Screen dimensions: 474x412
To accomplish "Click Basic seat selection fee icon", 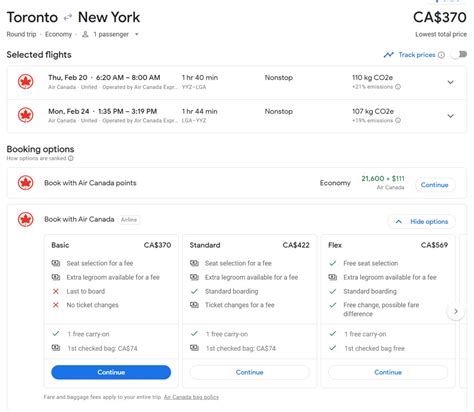I will point(56,263).
